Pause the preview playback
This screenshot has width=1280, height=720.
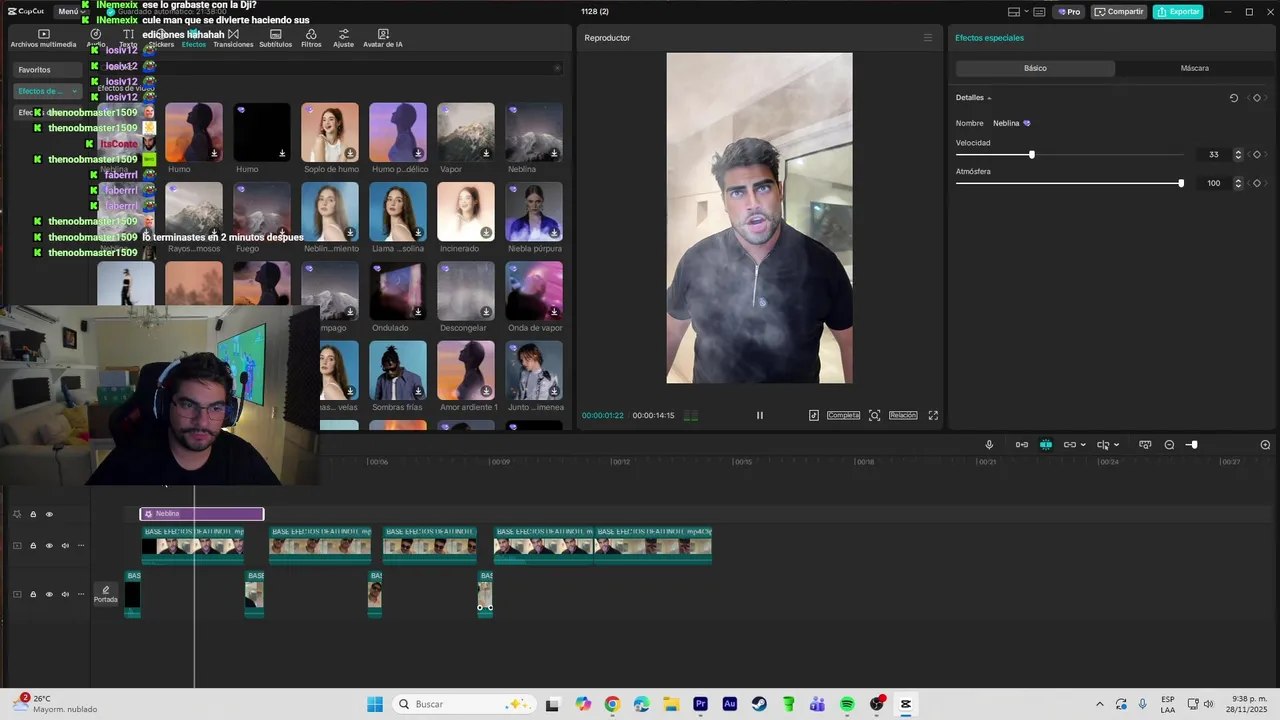click(759, 415)
